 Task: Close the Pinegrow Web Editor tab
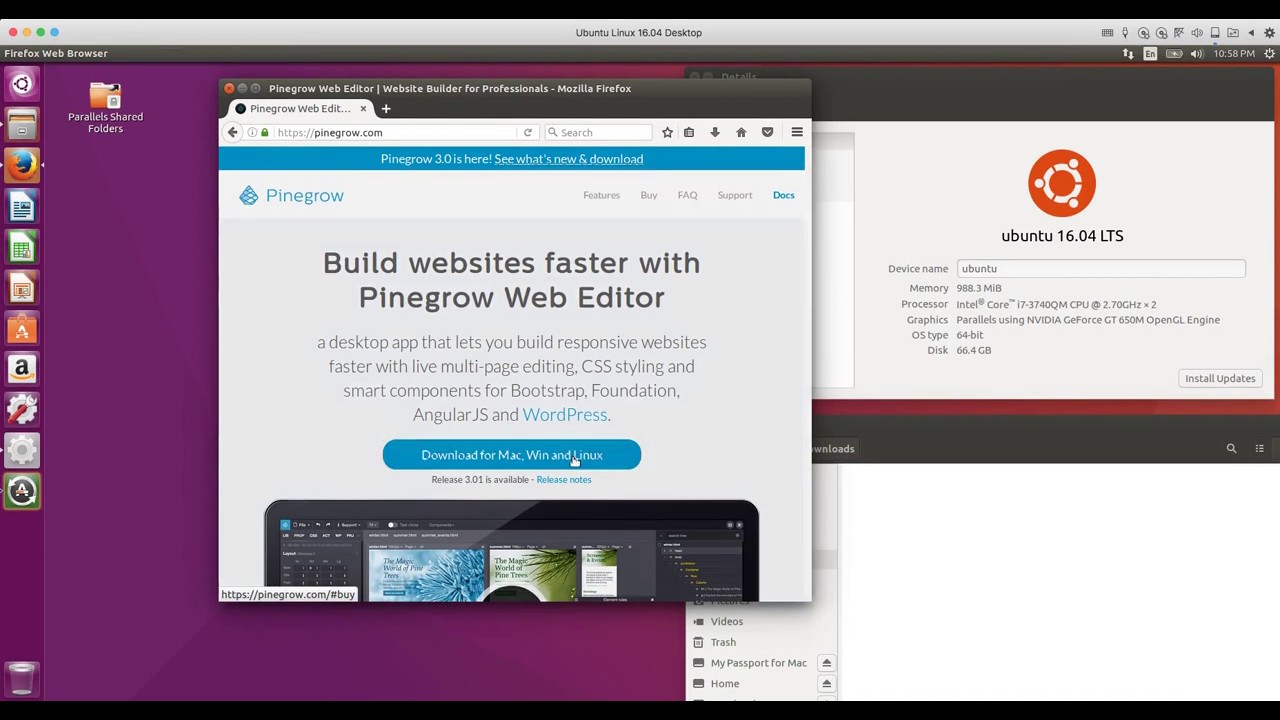coord(363,108)
